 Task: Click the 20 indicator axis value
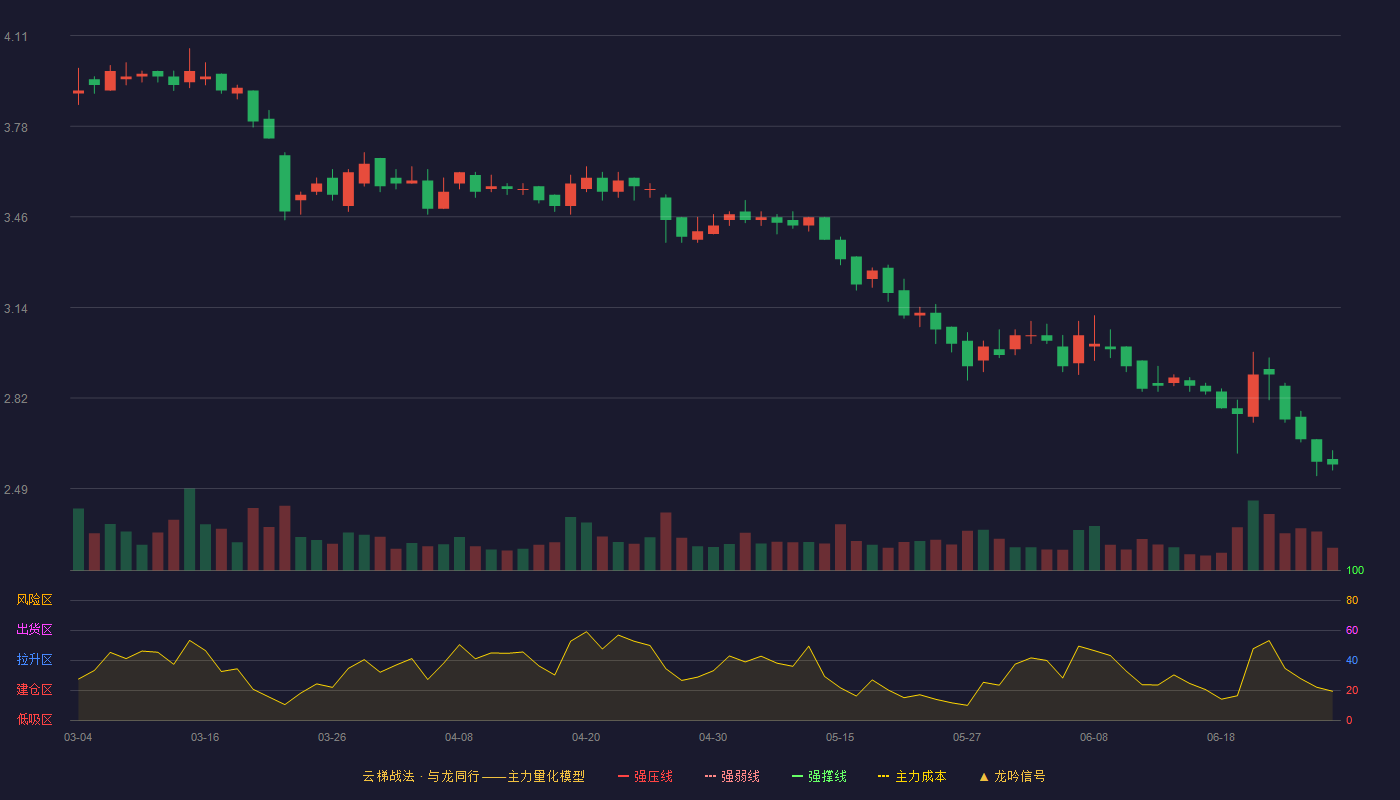point(1352,690)
